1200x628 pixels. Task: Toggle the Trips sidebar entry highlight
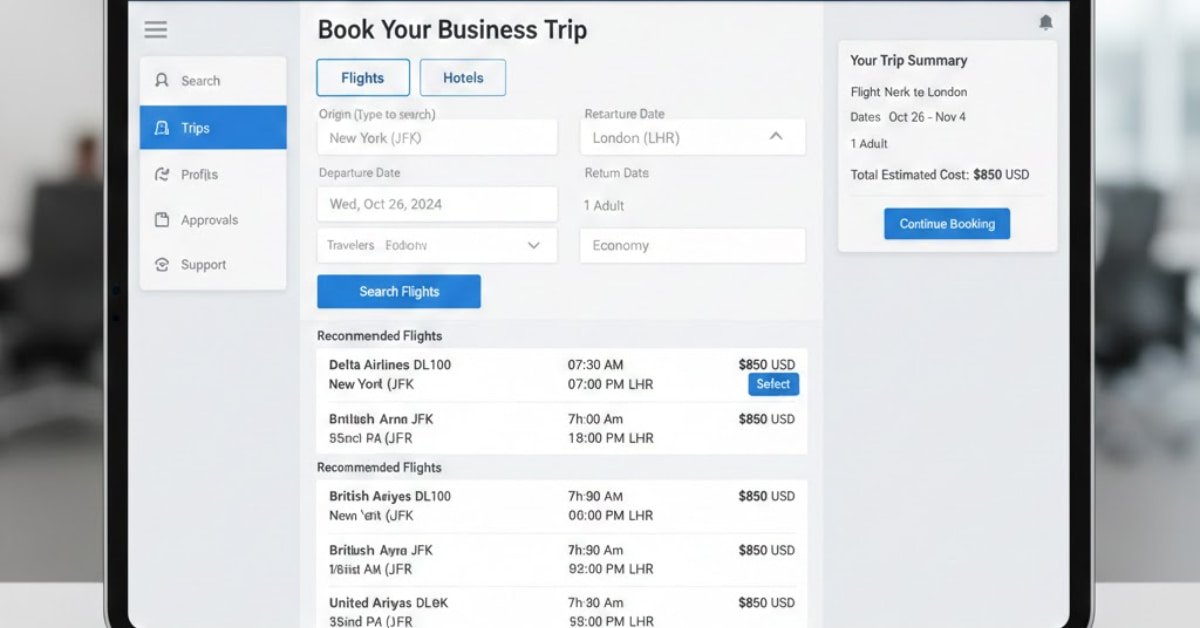[x=213, y=127]
